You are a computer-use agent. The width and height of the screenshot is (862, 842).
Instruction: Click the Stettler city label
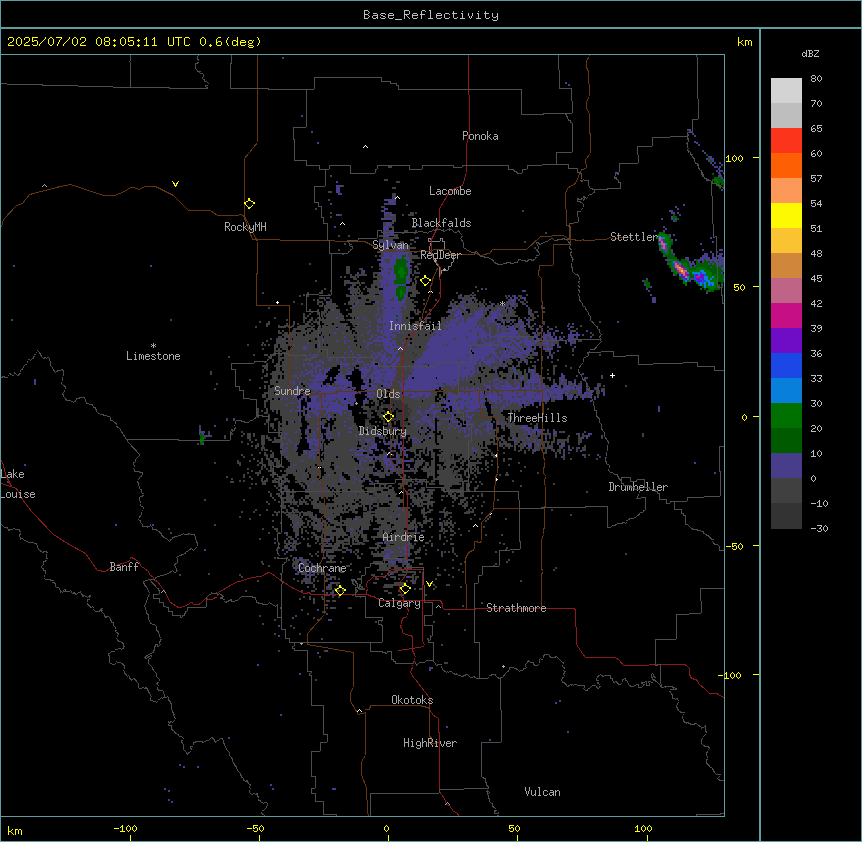pos(634,237)
